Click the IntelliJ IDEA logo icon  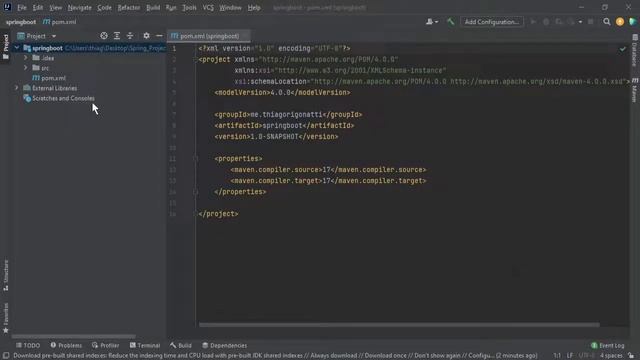[7, 7]
